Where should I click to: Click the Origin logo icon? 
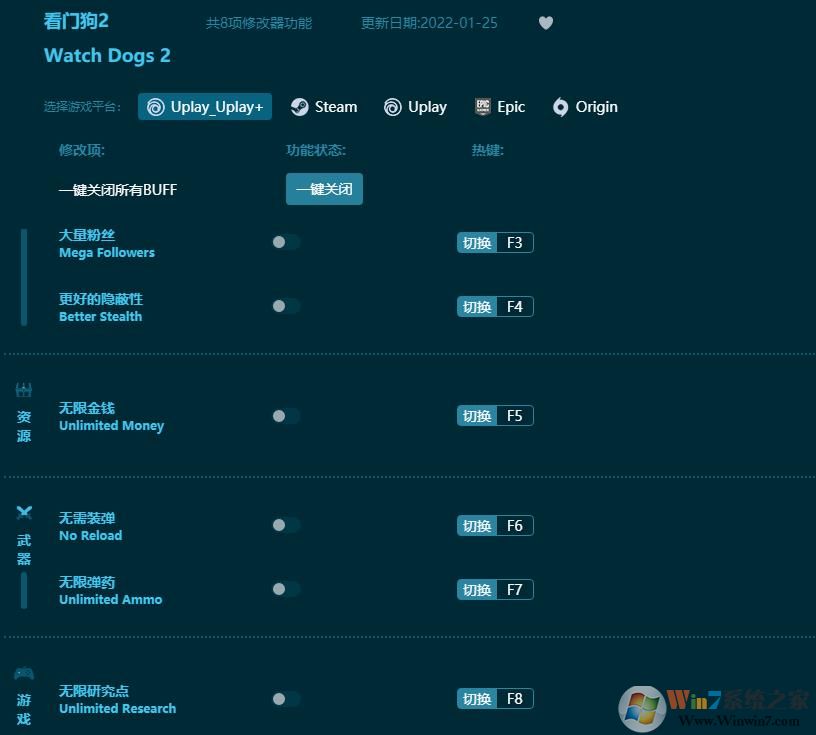point(560,107)
